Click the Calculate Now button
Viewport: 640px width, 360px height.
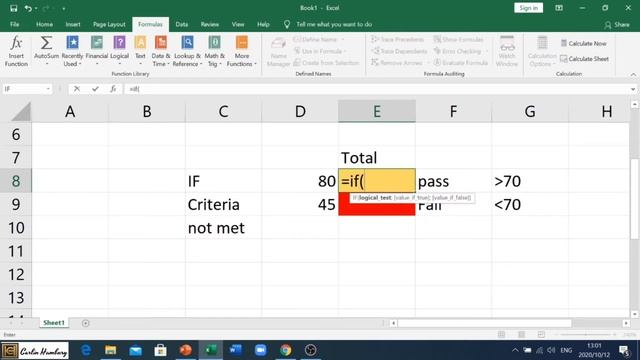tap(583, 43)
